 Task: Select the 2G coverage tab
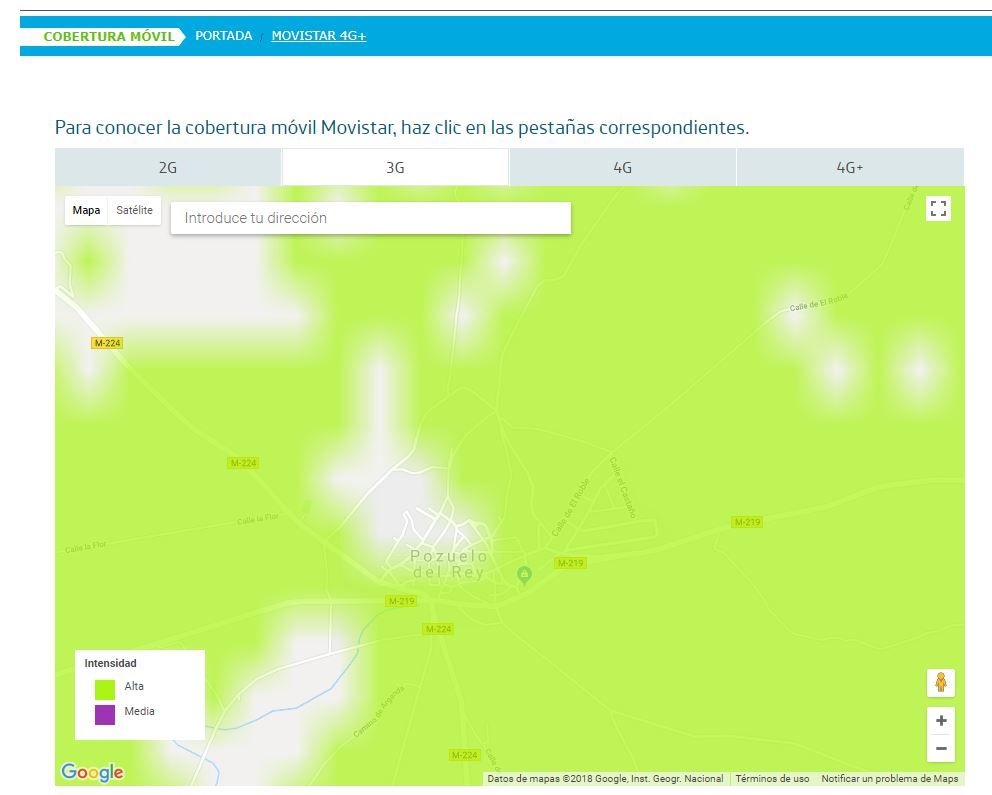pos(168,168)
